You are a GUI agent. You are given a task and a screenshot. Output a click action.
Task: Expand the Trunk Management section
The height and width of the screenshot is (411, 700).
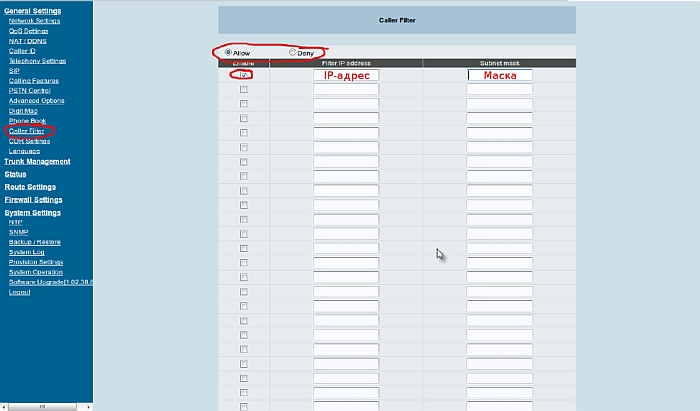(37, 161)
